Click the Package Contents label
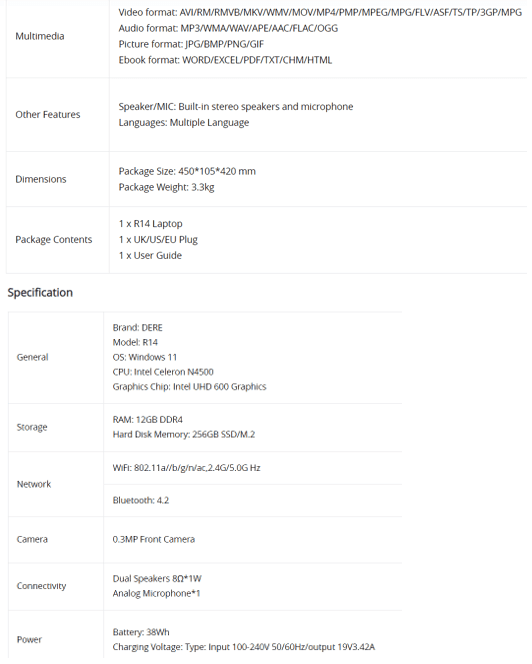 click(x=54, y=240)
